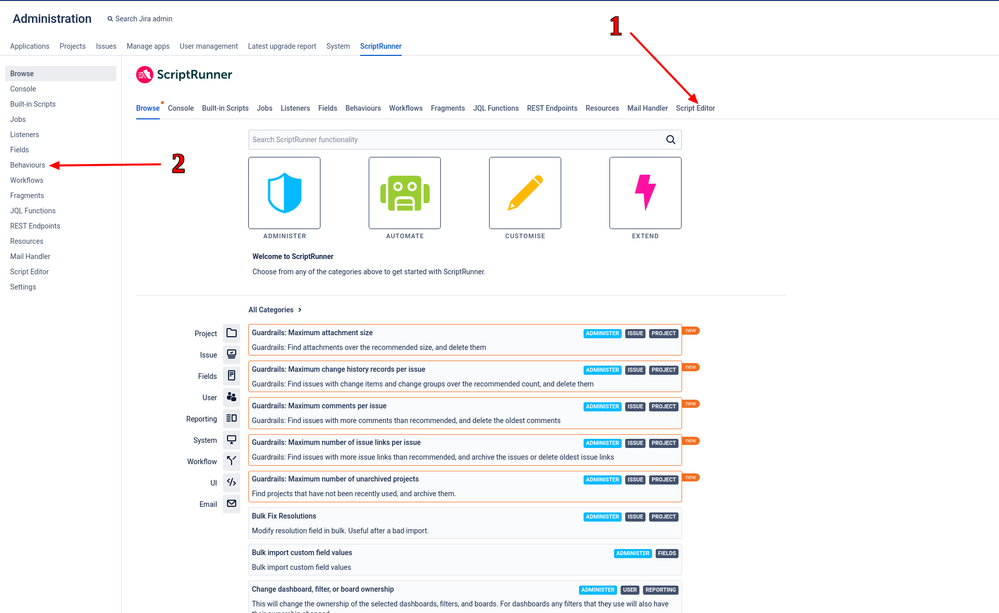Image resolution: width=999 pixels, height=613 pixels.
Task: Click FIELDS tag on Bulk import row
Action: coord(666,553)
